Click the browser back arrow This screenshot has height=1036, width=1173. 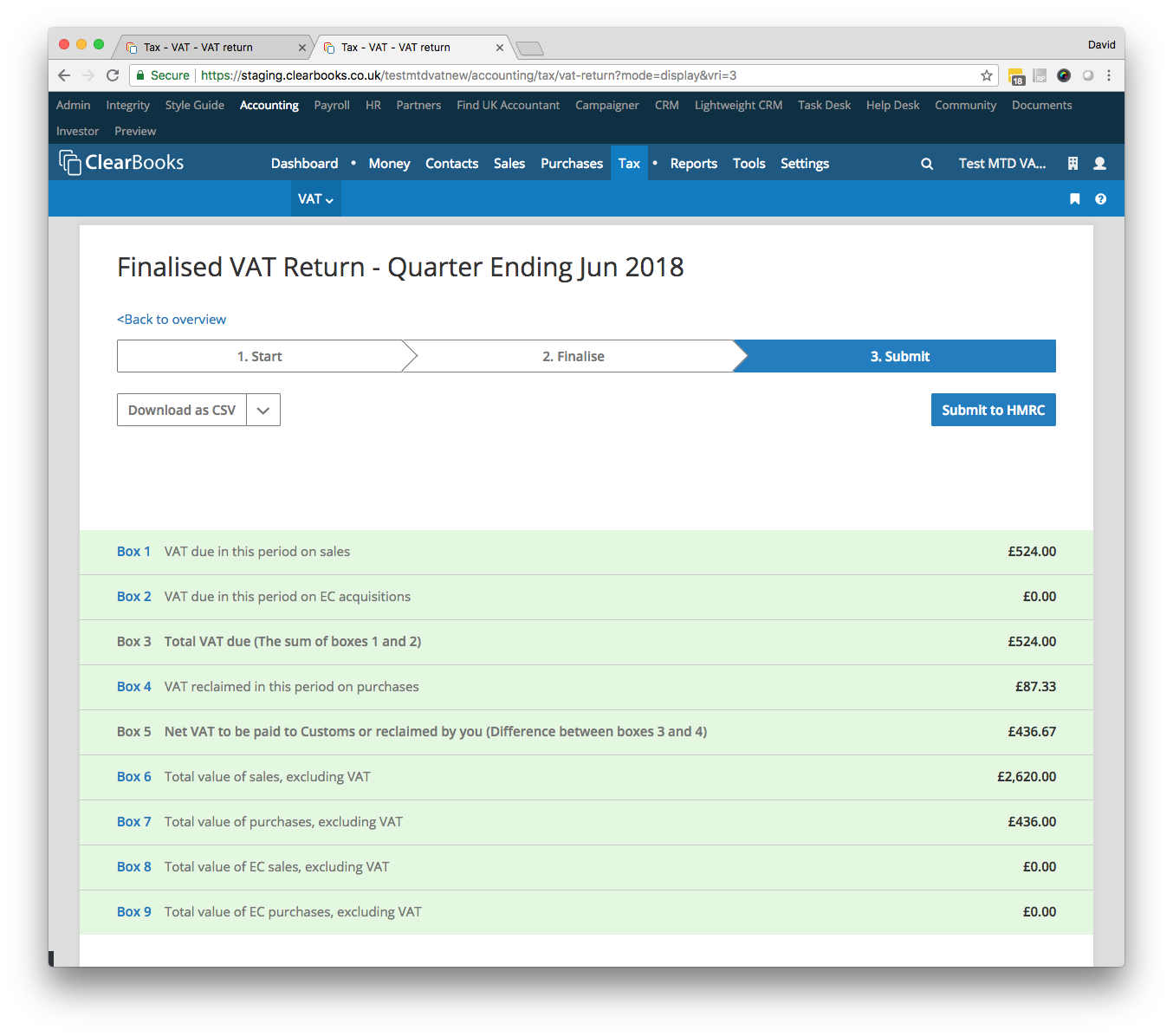click(64, 75)
